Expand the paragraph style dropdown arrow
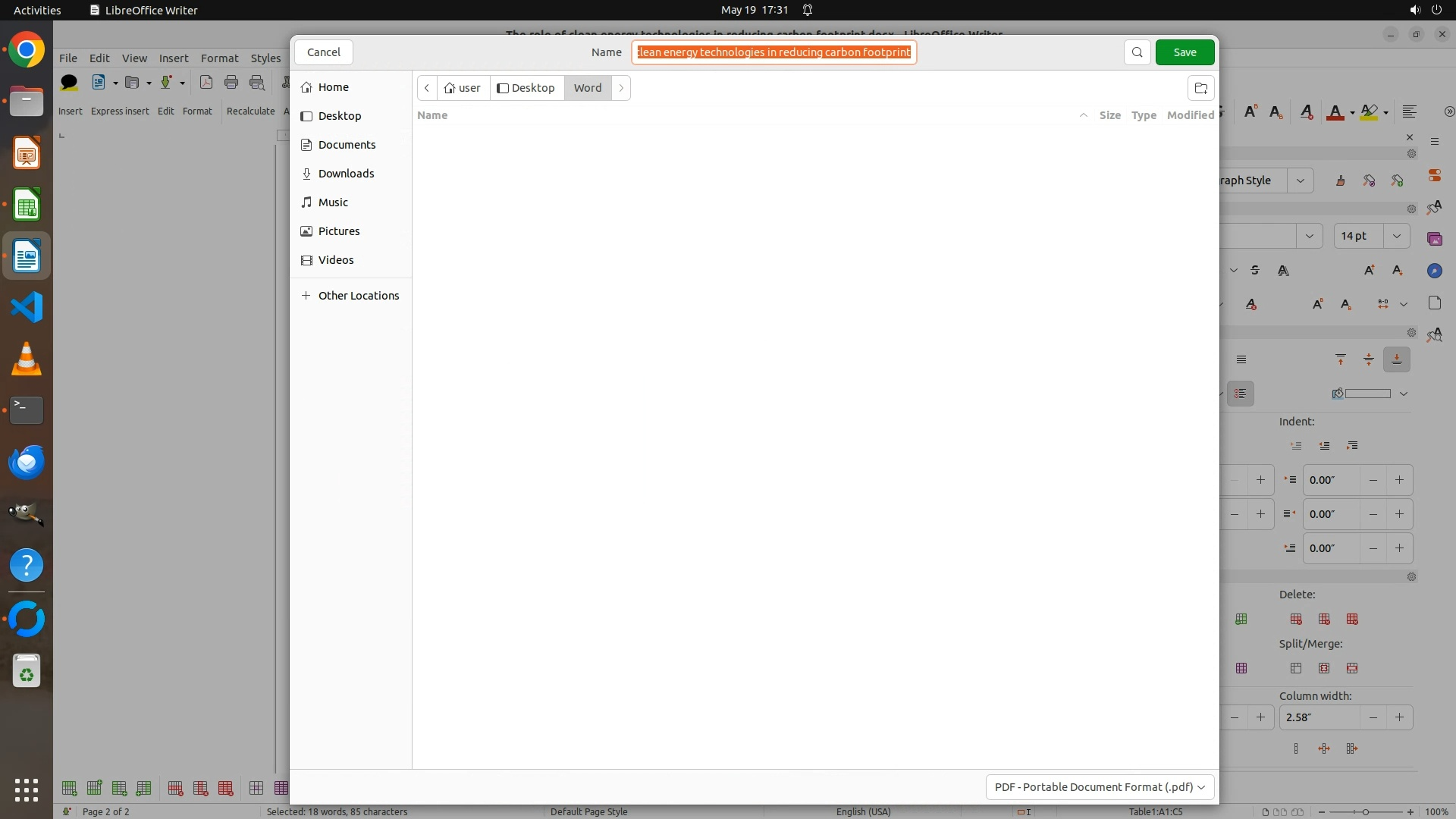Image resolution: width=1456 pixels, height=819 pixels. coord(1301,180)
